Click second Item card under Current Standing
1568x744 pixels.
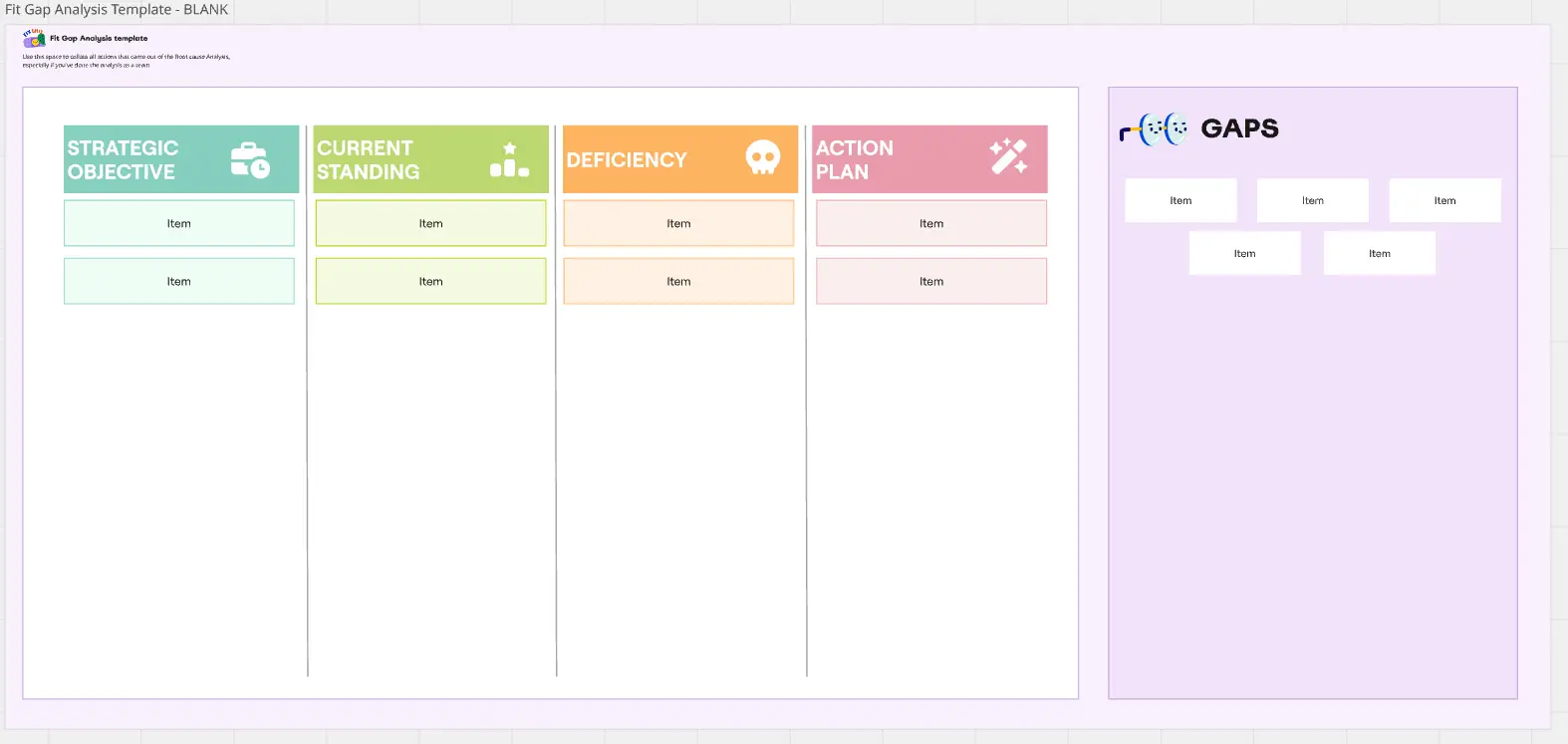[x=430, y=281]
